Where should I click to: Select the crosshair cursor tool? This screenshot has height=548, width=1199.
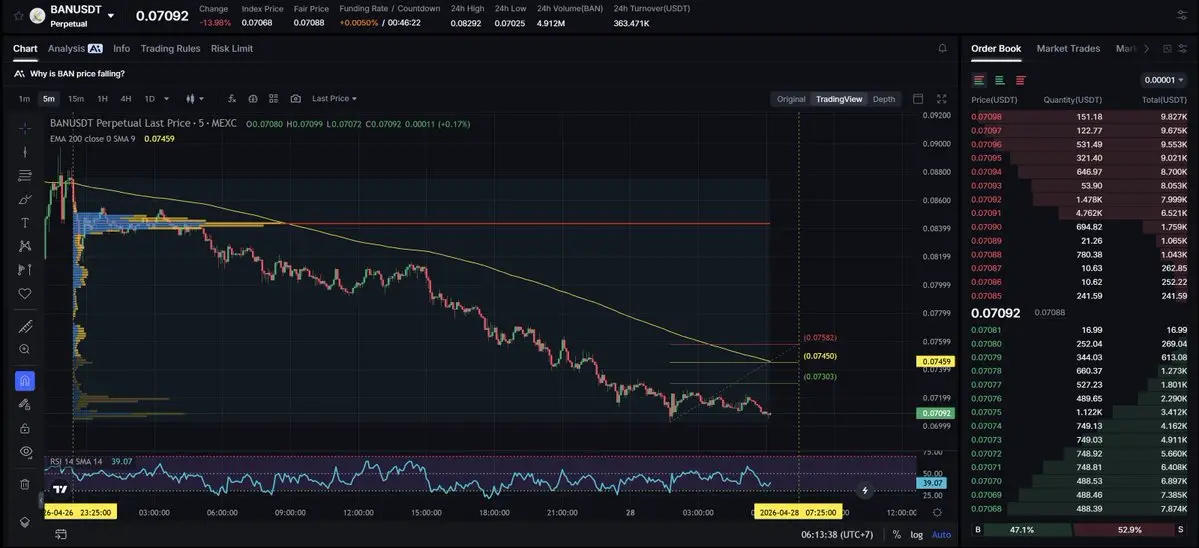pos(24,128)
